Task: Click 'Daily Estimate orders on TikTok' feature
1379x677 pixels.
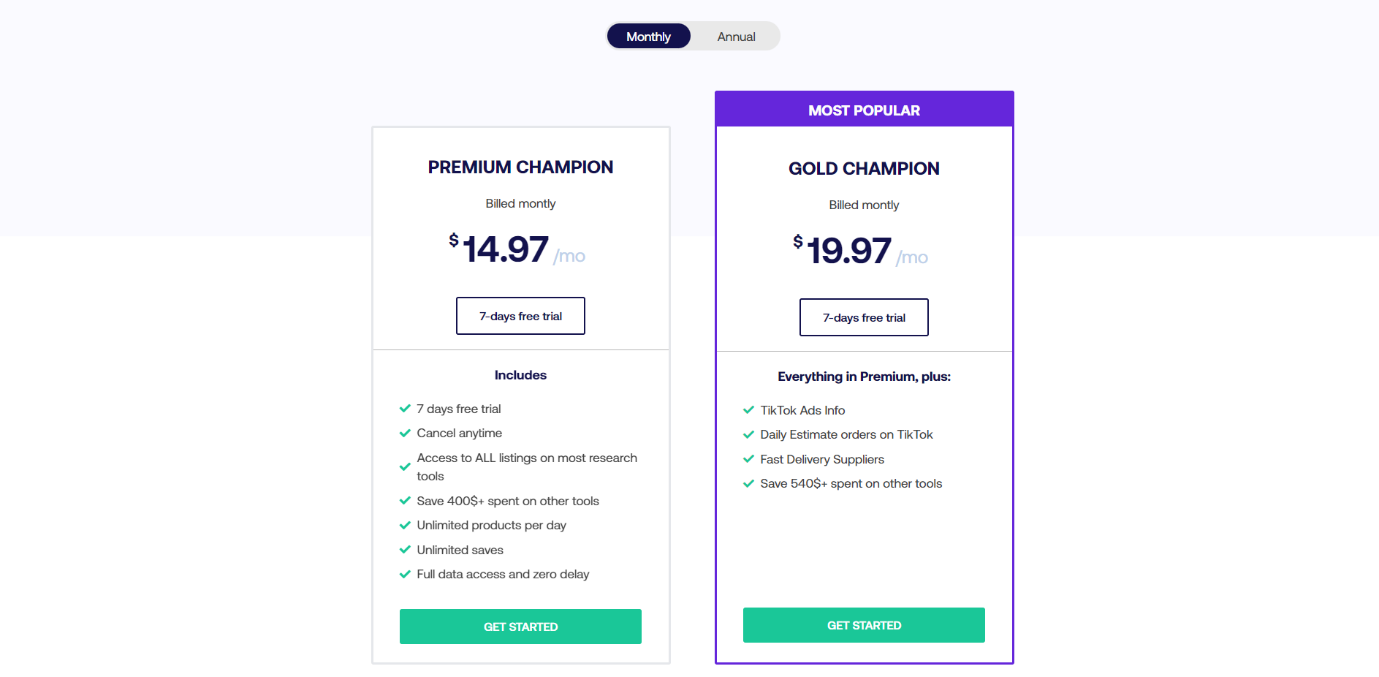Action: click(x=846, y=435)
